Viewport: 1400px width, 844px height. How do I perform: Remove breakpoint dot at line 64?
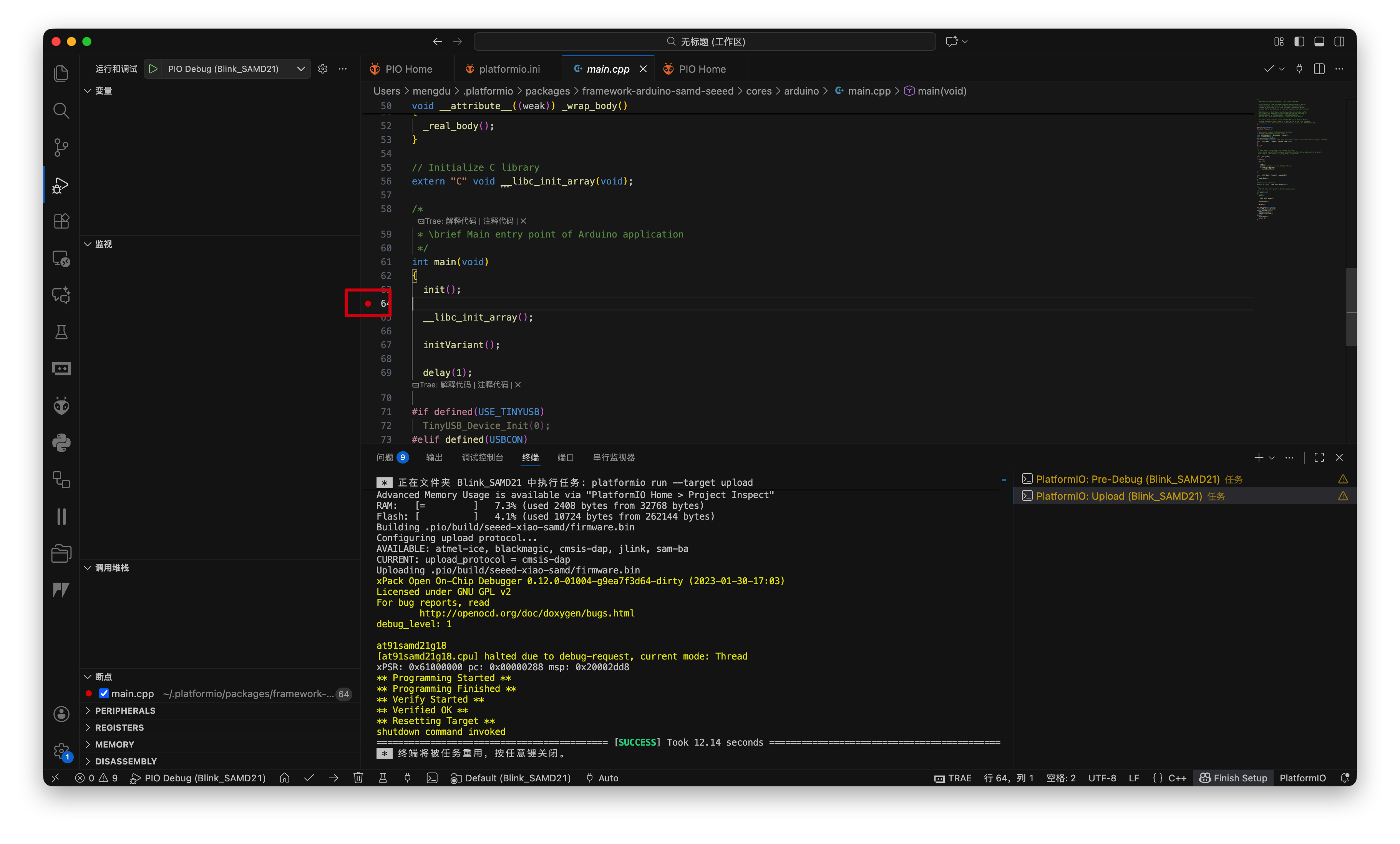coord(368,304)
